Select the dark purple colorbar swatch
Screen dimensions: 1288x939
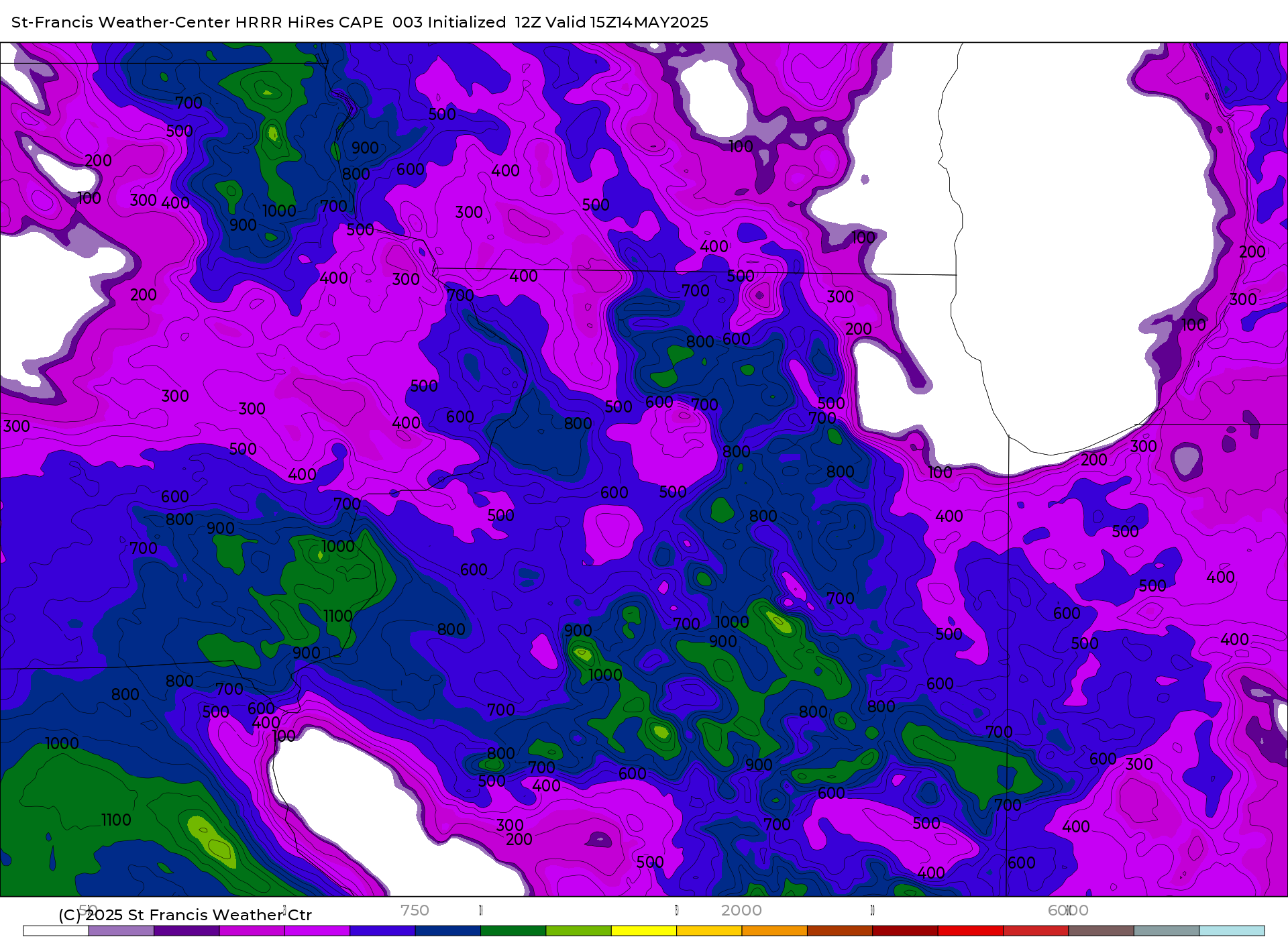186,931
